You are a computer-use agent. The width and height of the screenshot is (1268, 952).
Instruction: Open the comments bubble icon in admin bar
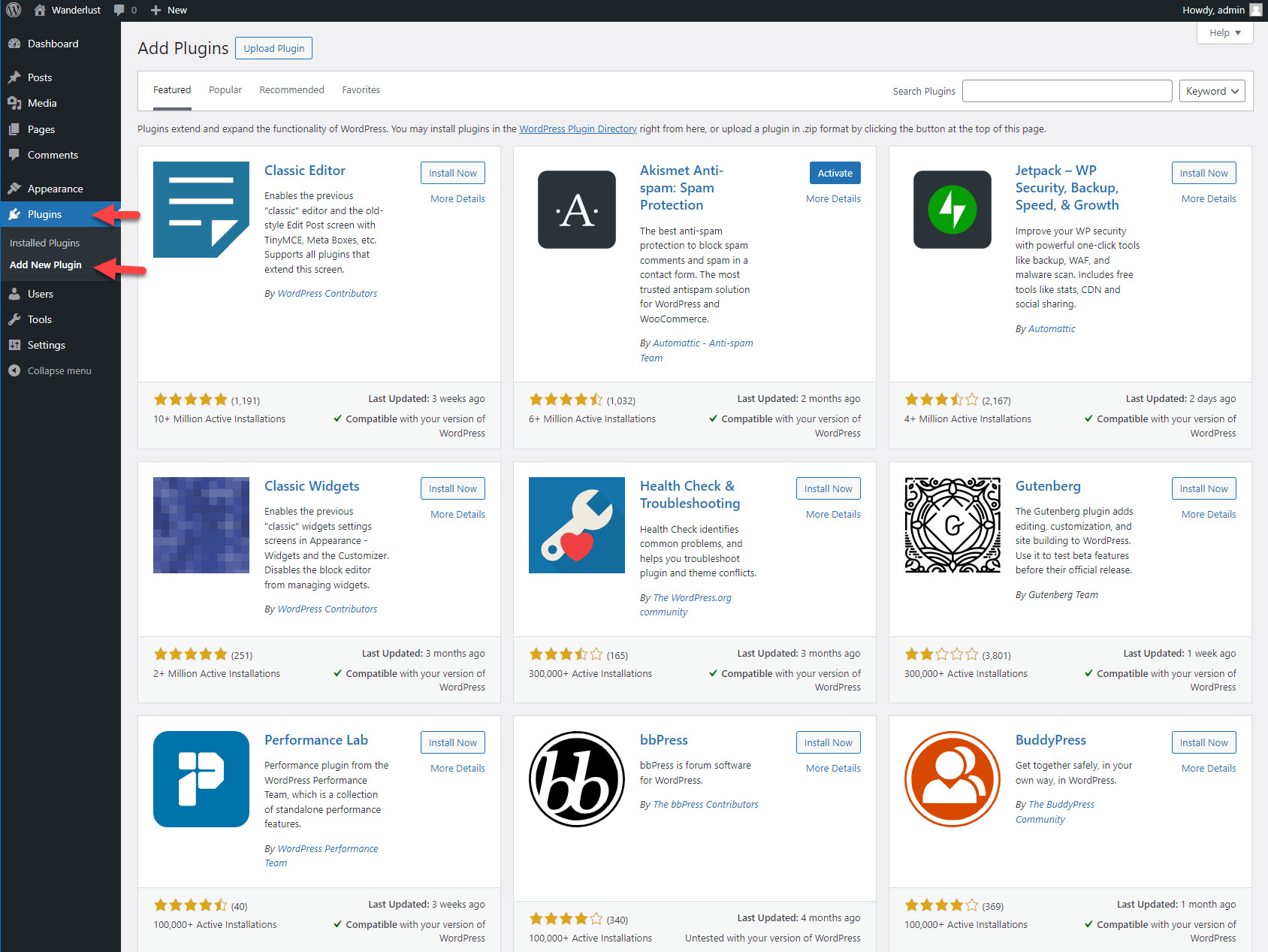[x=119, y=11]
